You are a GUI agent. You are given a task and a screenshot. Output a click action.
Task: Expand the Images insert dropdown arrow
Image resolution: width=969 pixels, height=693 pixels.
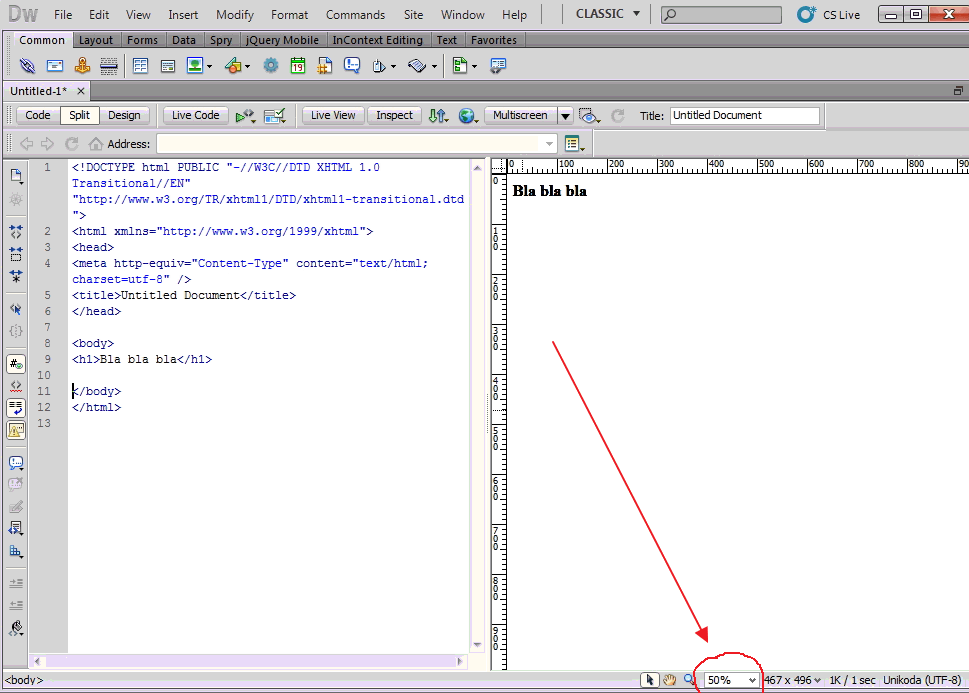[x=209, y=66]
